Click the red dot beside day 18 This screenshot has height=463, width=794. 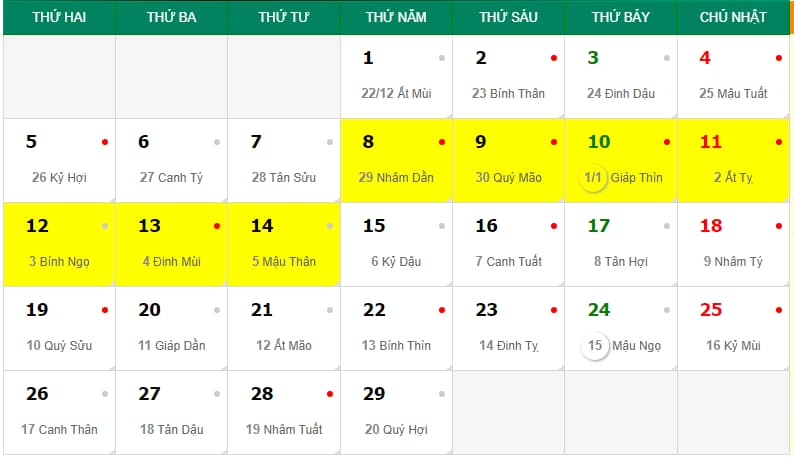(778, 226)
